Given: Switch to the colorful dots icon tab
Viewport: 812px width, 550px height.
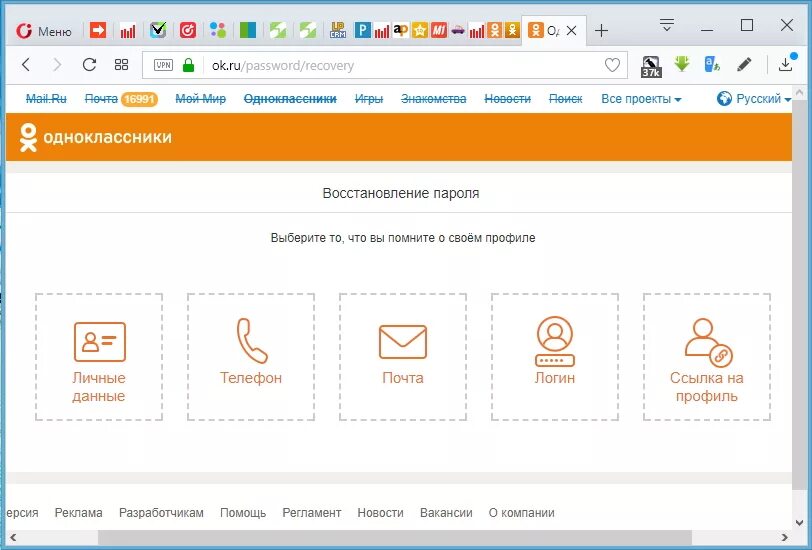Looking at the screenshot, I should [x=218, y=31].
